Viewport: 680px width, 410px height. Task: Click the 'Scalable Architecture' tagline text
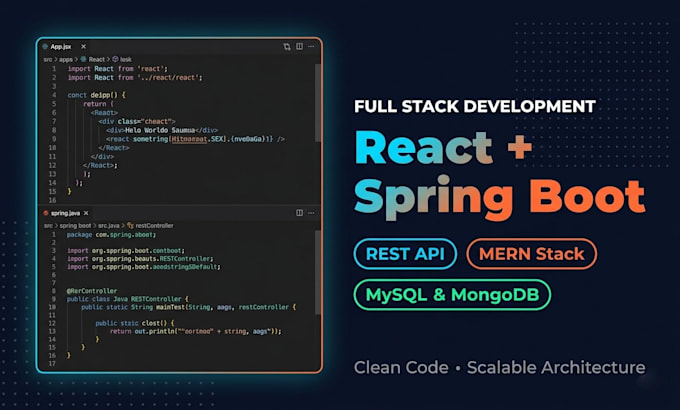point(556,367)
